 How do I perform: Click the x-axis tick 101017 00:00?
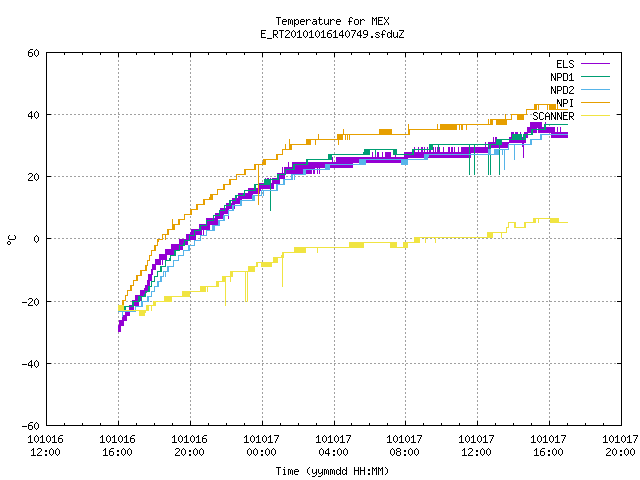coord(261,446)
